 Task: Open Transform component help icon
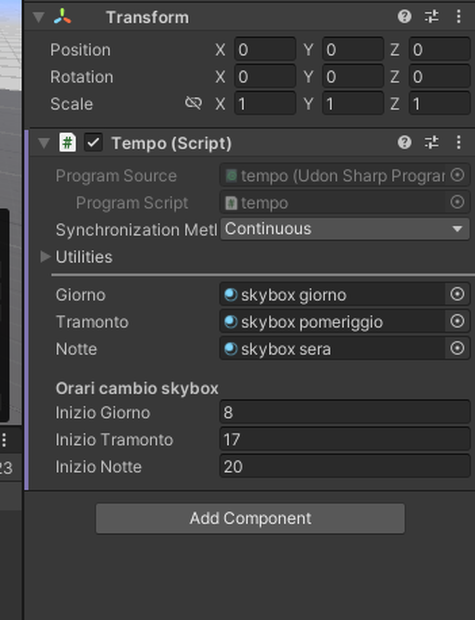tap(404, 17)
